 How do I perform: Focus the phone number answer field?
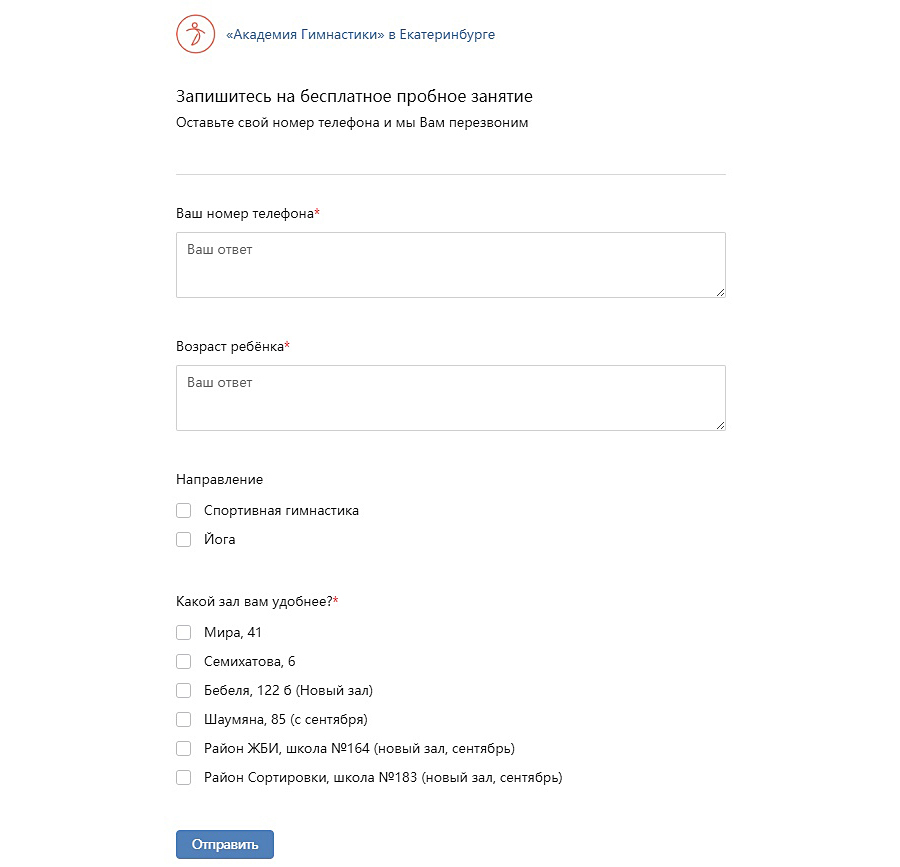pyautogui.click(x=450, y=265)
